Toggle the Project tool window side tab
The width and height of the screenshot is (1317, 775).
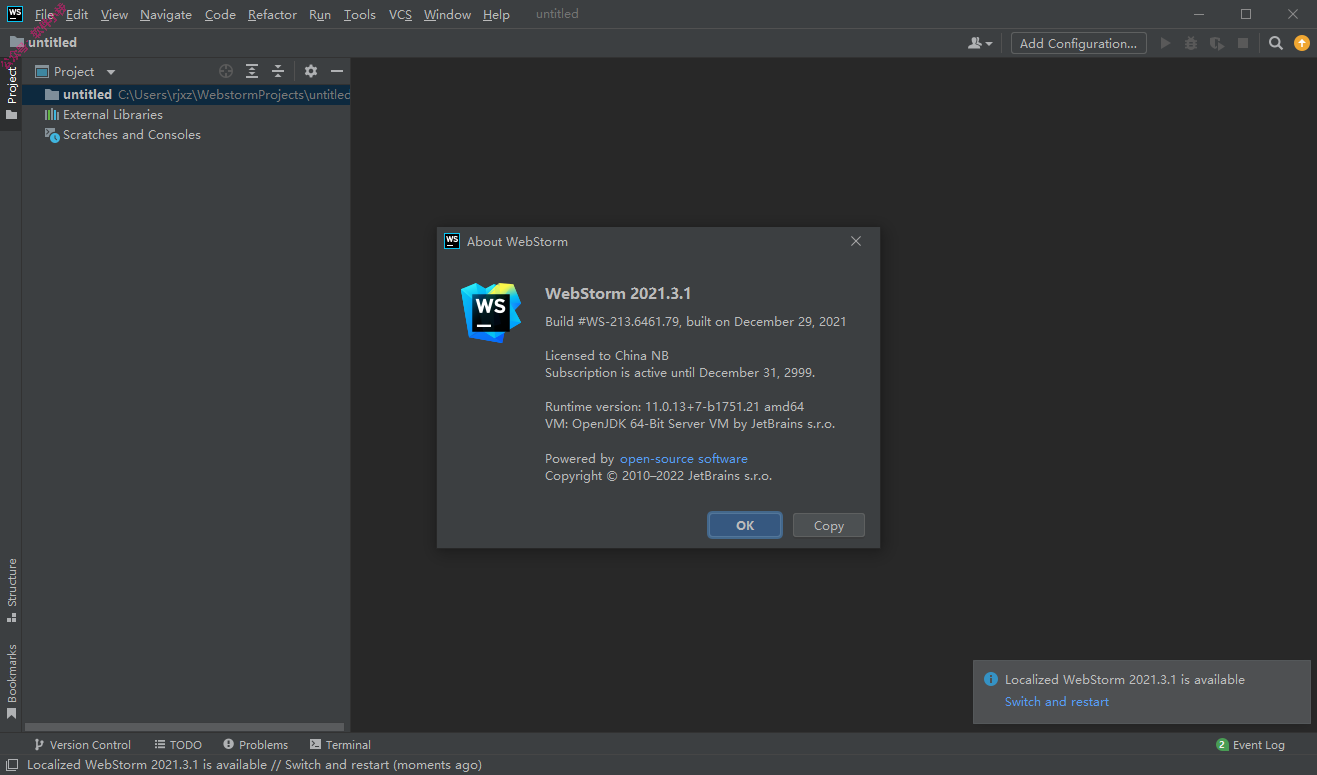click(11, 92)
